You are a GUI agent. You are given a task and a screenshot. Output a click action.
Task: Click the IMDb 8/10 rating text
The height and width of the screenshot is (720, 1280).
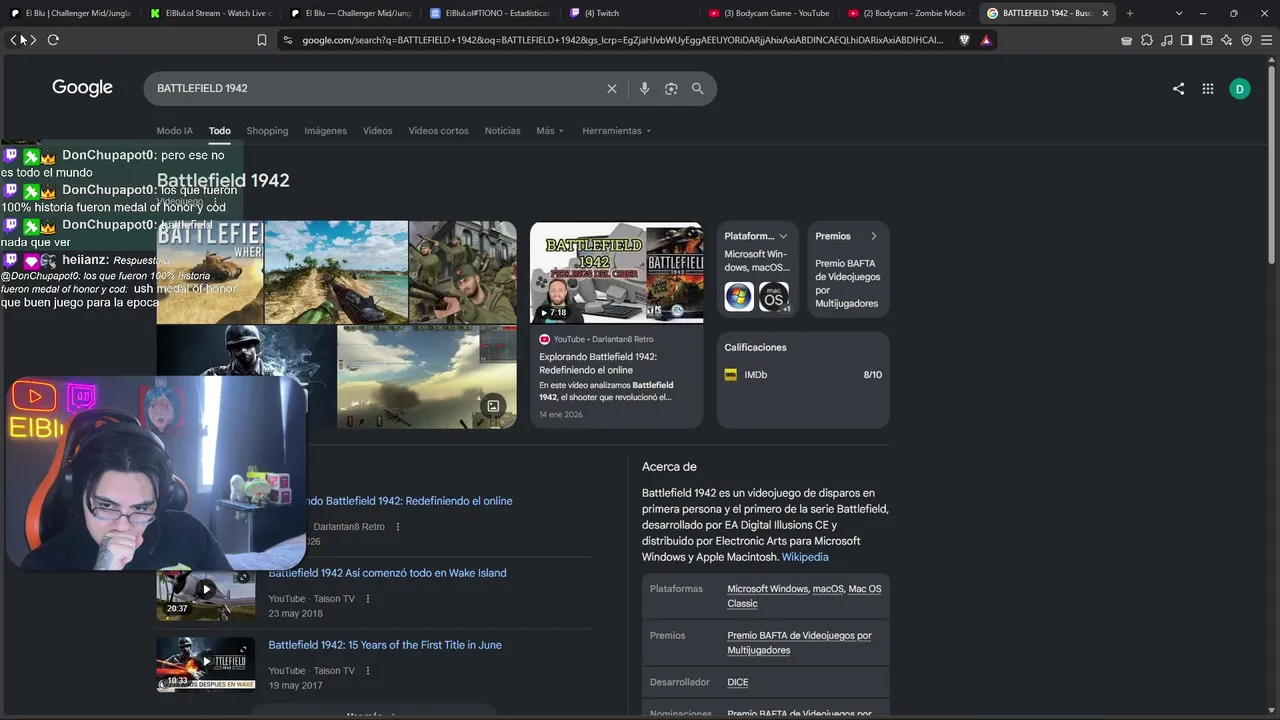pyautogui.click(x=872, y=375)
